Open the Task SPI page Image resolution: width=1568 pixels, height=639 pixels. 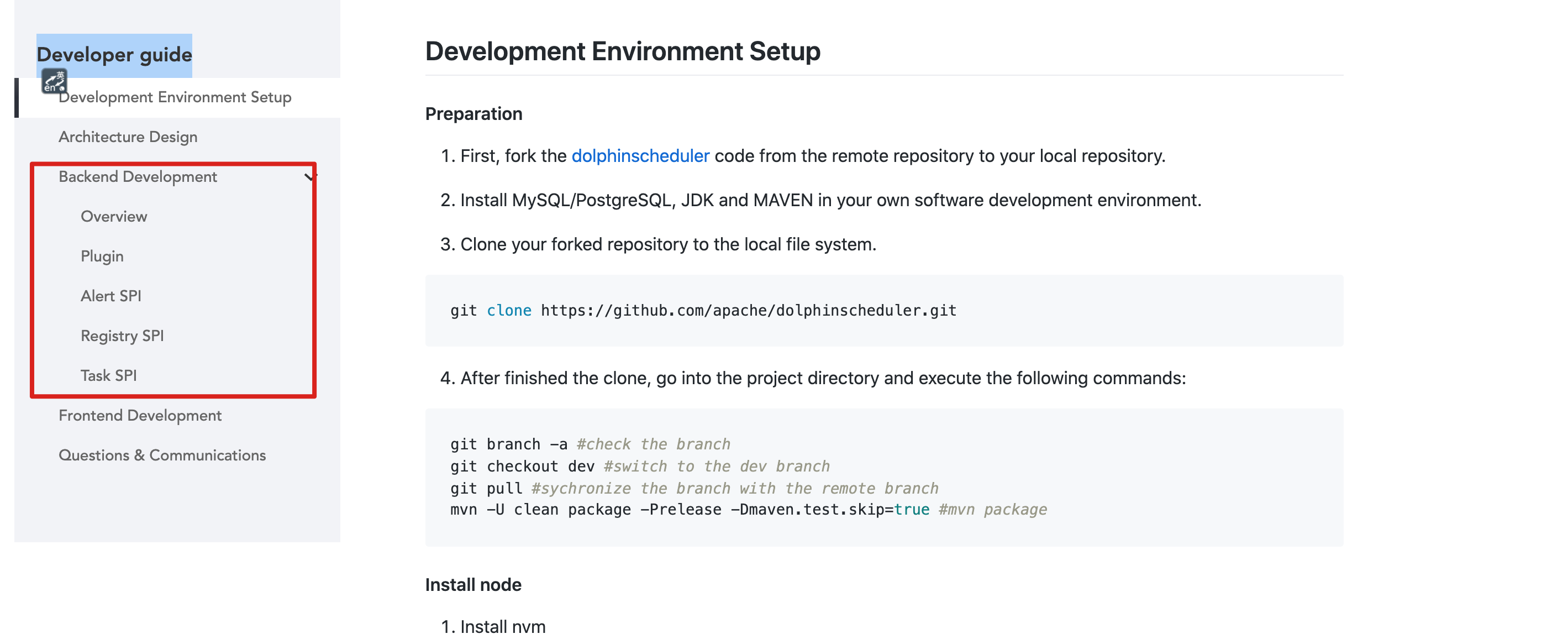109,376
